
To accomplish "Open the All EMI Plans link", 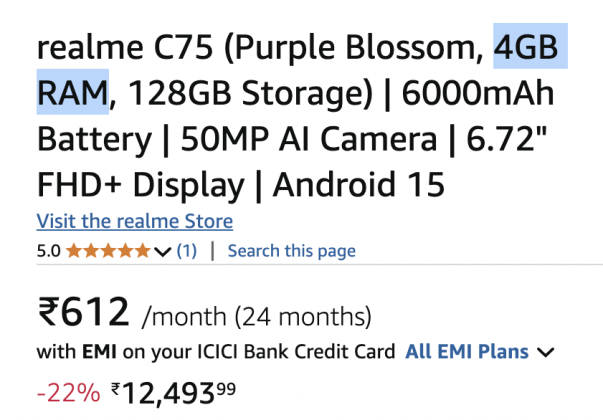I will pos(467,352).
